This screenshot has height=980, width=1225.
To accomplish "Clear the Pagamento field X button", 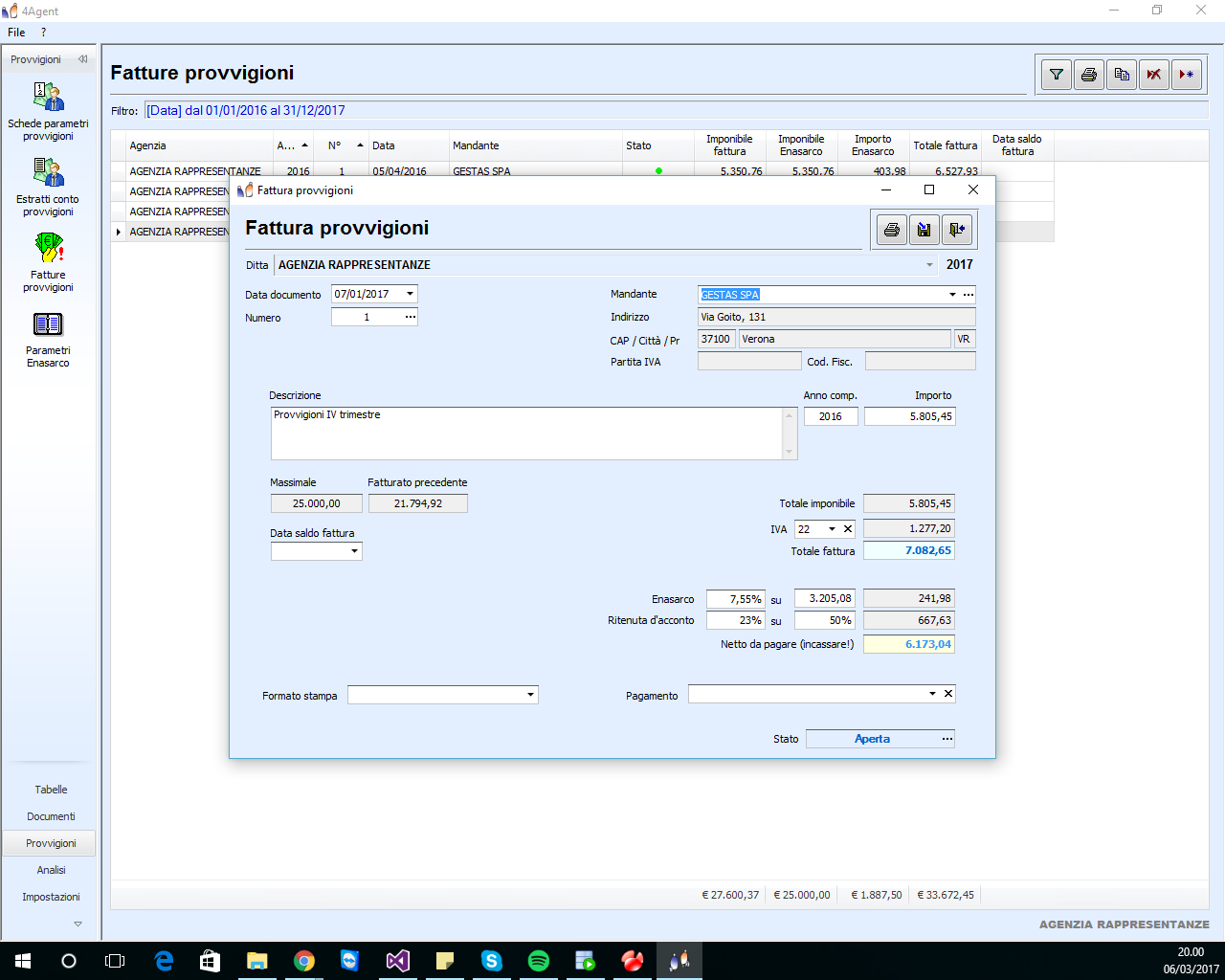I will coord(948,694).
